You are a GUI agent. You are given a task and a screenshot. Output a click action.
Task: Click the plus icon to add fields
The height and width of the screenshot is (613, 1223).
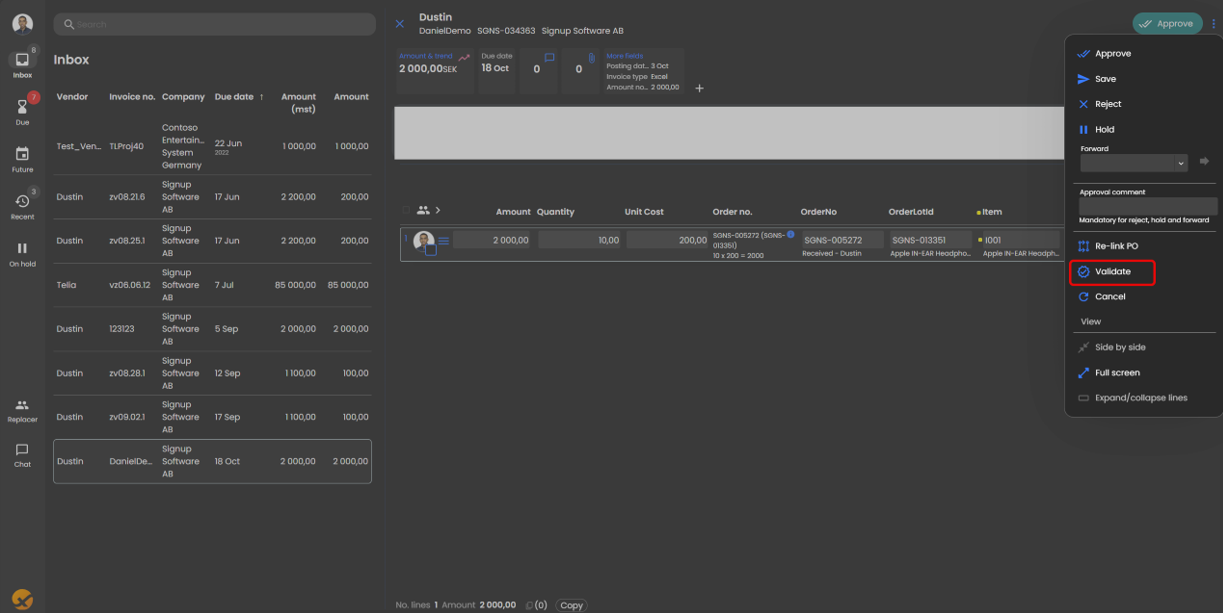pos(699,89)
